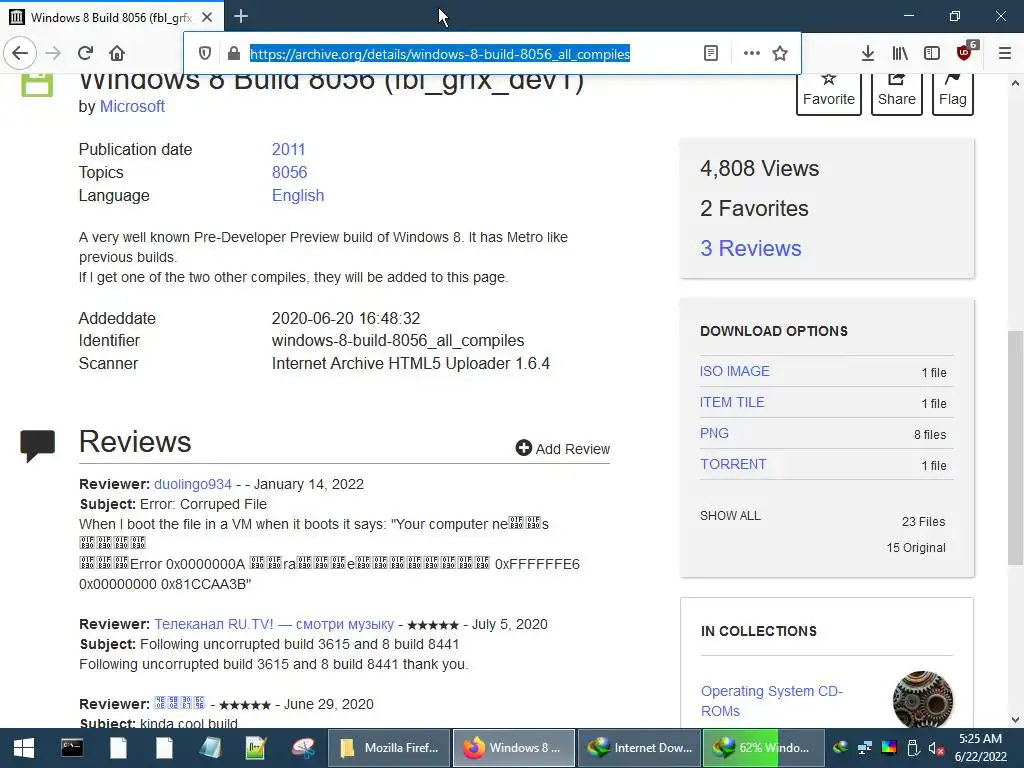Open the Windows Start menu
Image resolution: width=1024 pixels, height=768 pixels.
click(24, 748)
